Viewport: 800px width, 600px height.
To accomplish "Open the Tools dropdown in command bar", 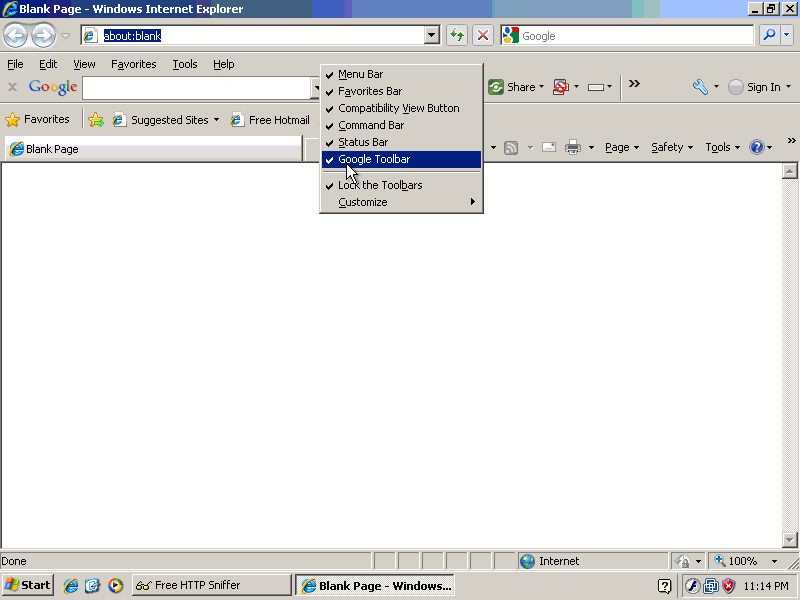I will pos(722,147).
